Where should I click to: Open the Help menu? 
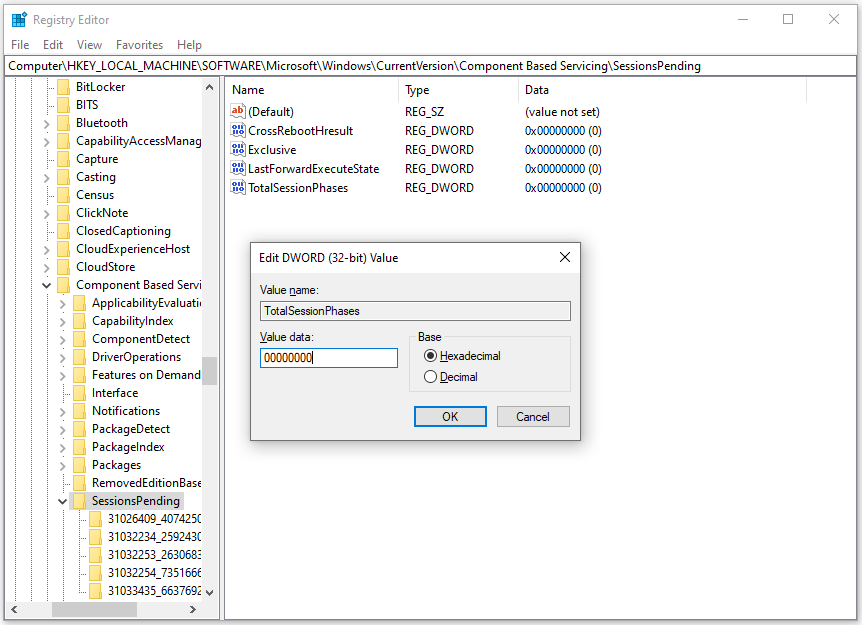click(189, 45)
